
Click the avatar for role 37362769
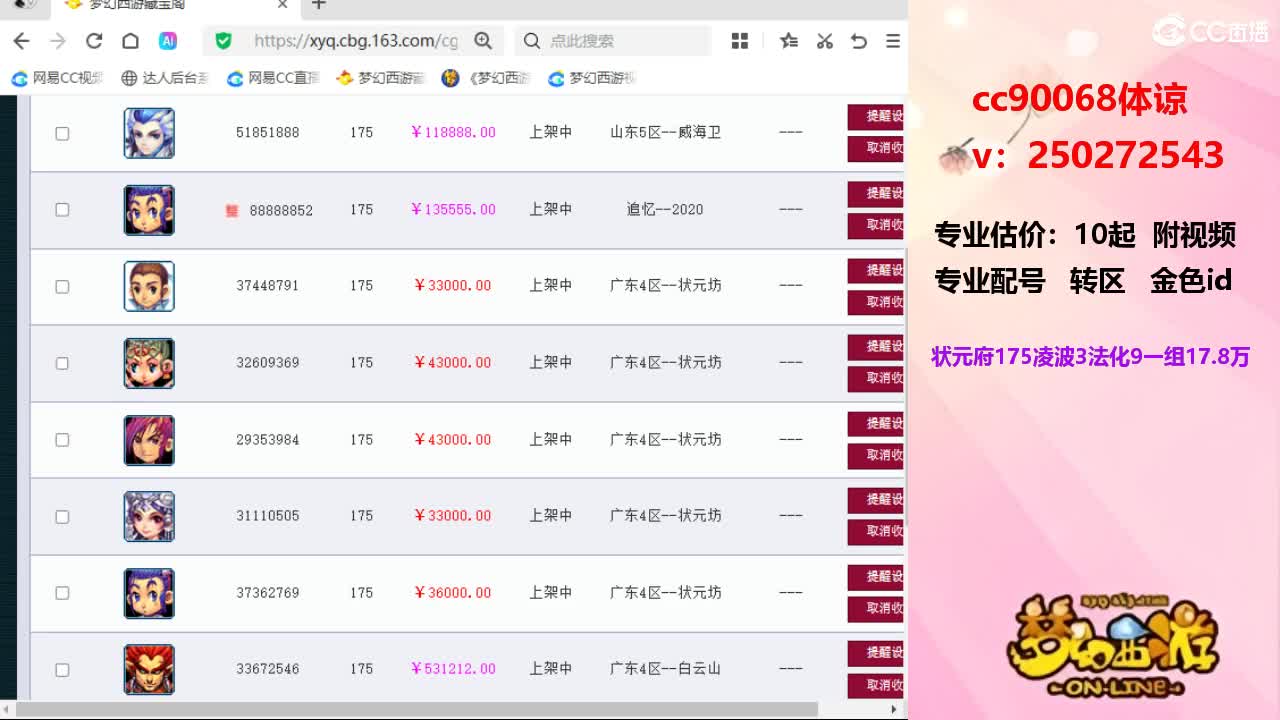pyautogui.click(x=149, y=593)
